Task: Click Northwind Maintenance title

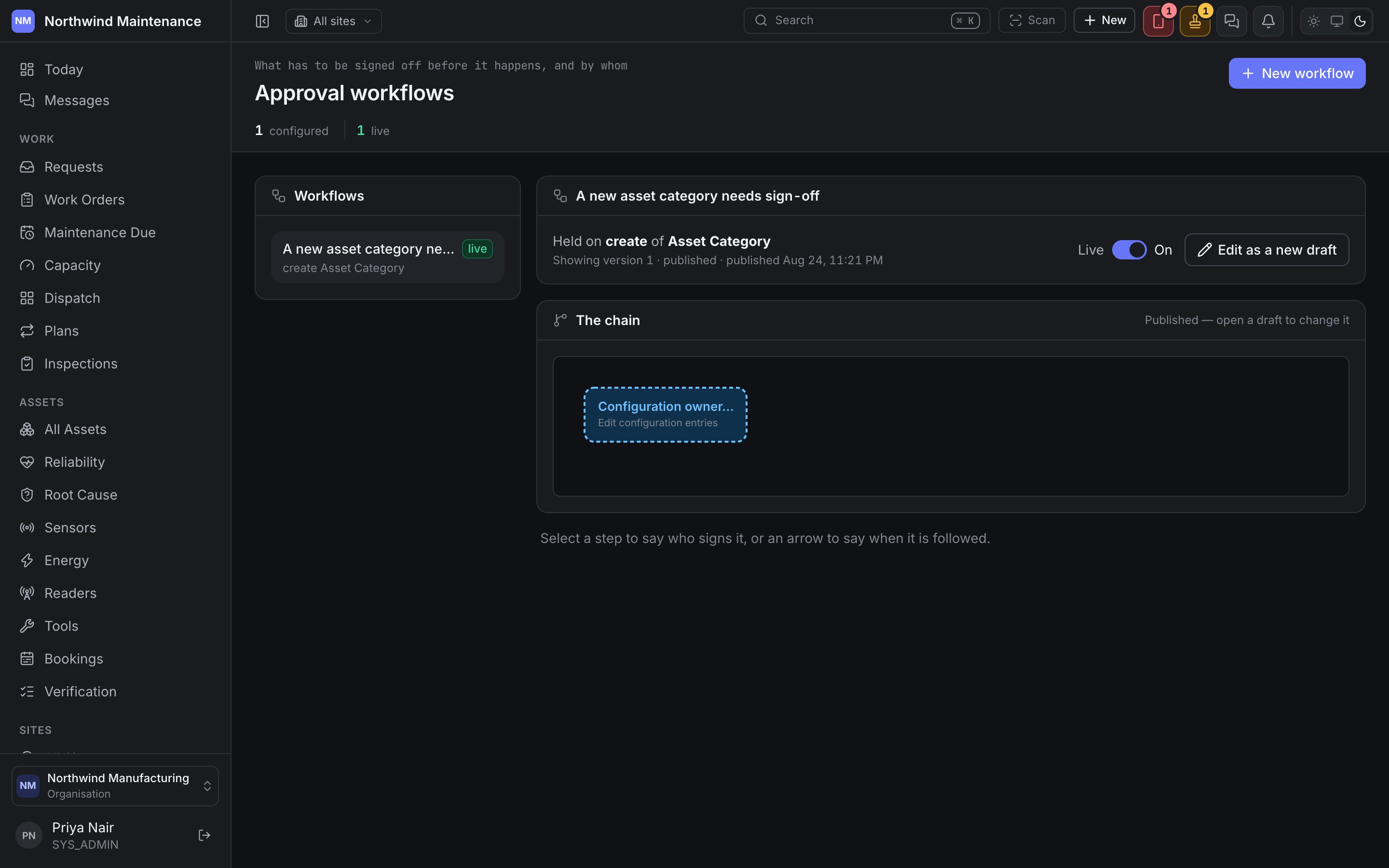Action: point(123,21)
